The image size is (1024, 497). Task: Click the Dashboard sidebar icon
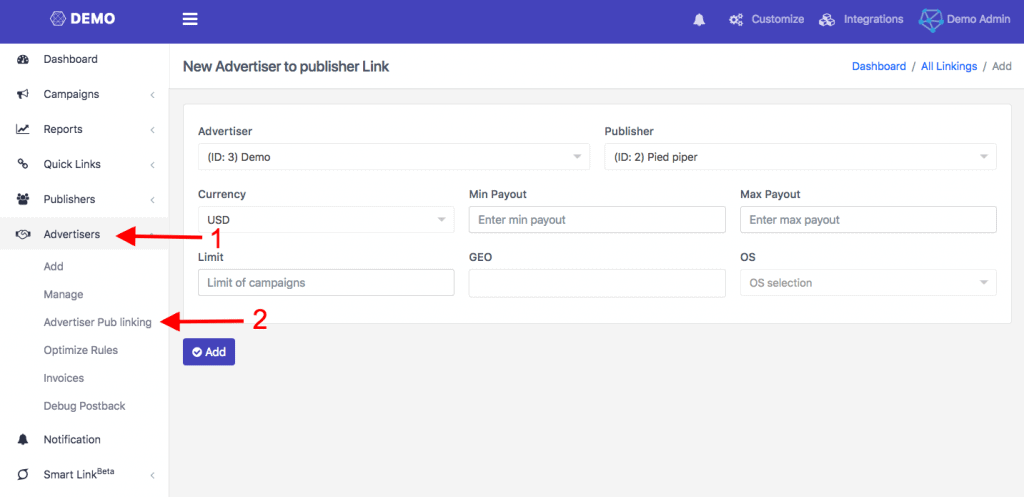(x=23, y=60)
